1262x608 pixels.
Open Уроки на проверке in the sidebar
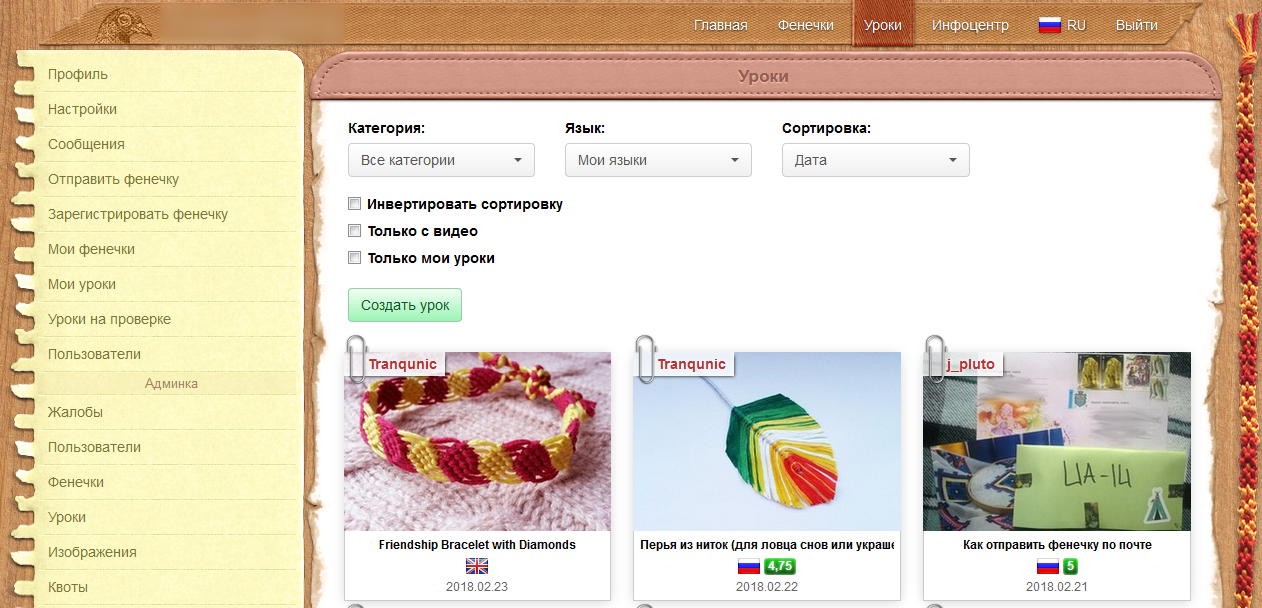pyautogui.click(x=110, y=319)
